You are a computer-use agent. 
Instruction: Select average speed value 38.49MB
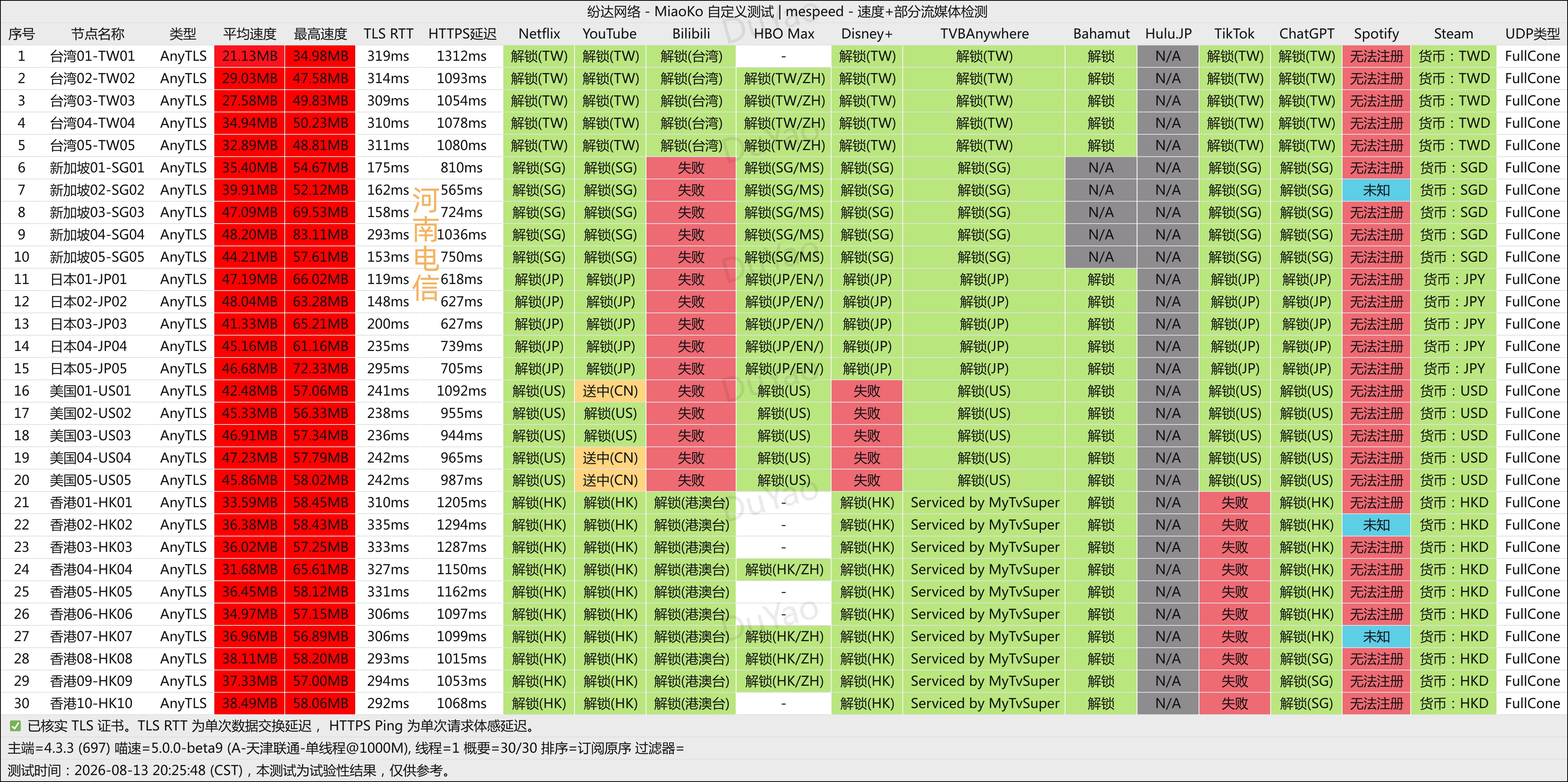coord(250,703)
